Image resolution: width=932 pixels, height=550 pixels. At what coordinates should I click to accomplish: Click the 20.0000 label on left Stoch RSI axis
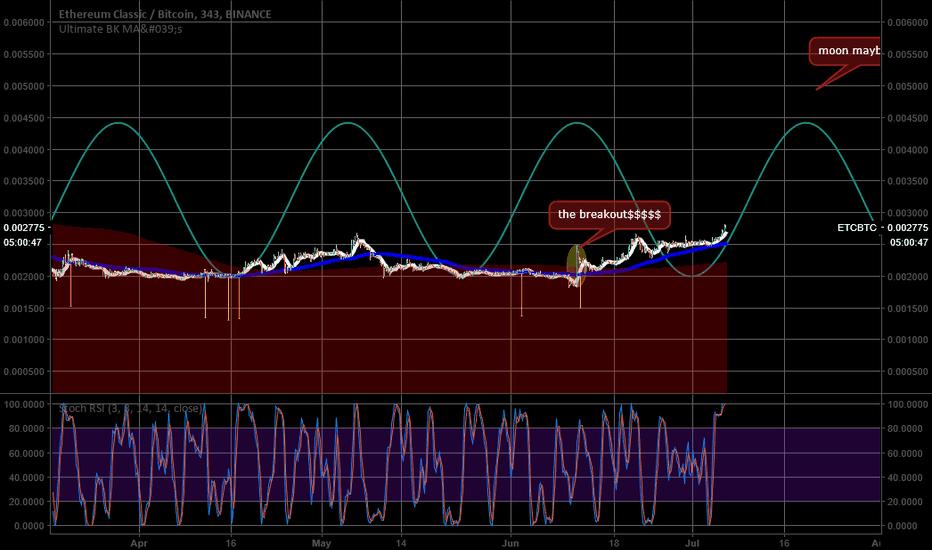point(27,502)
